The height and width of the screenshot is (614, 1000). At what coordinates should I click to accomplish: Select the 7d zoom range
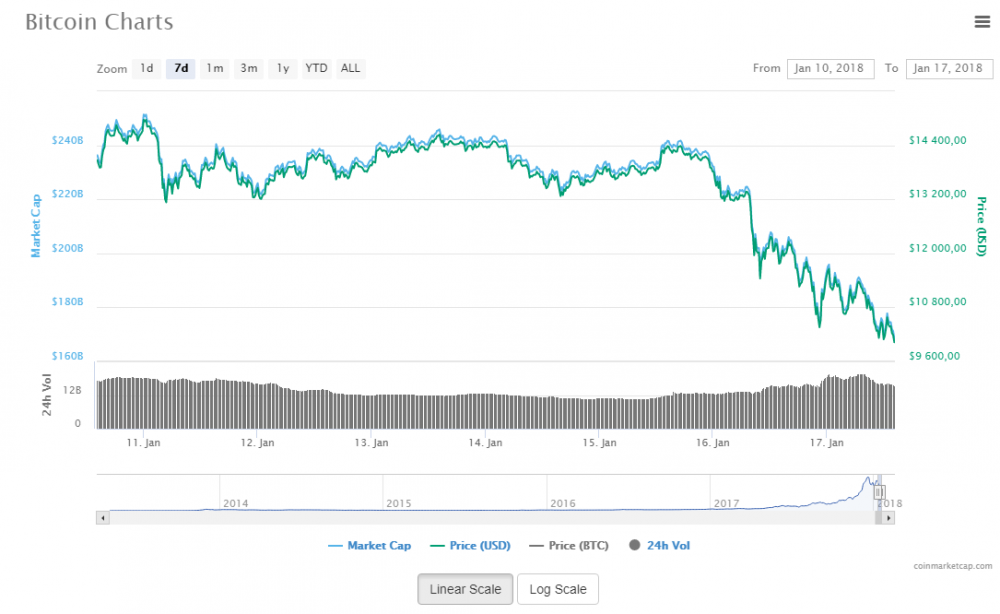point(181,68)
